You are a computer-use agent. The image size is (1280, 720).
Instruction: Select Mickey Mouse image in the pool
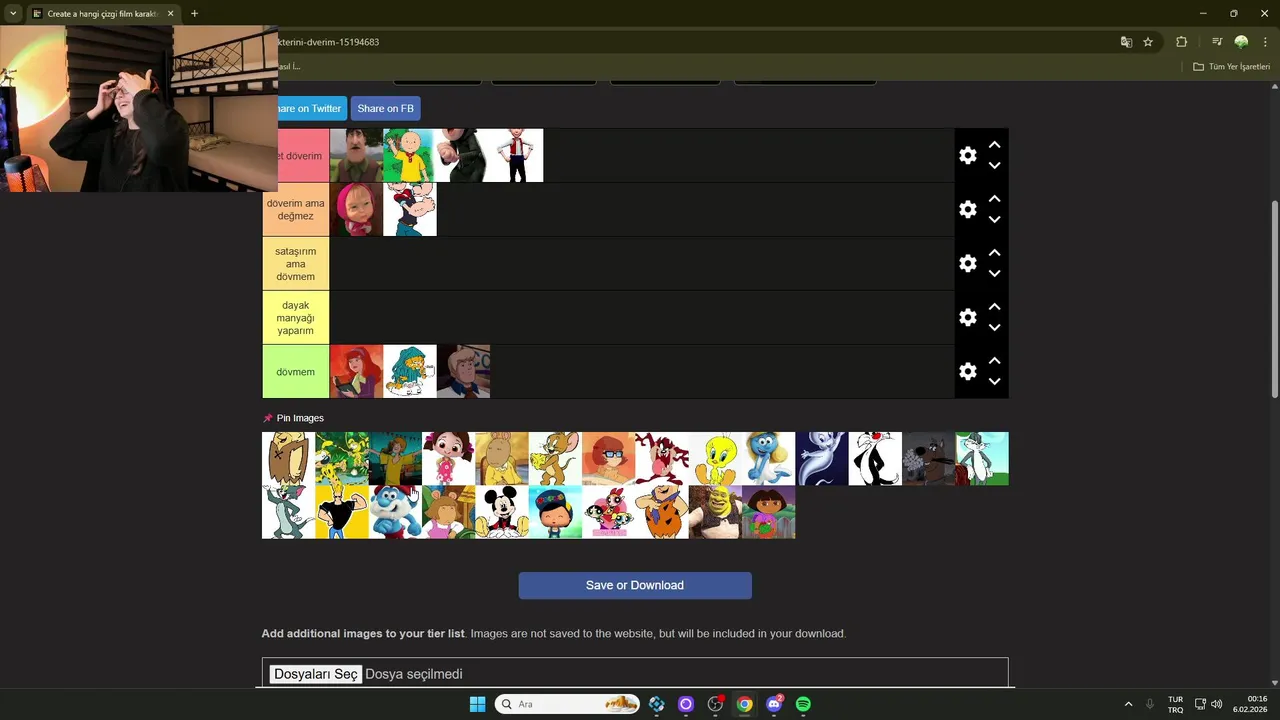tap(502, 512)
